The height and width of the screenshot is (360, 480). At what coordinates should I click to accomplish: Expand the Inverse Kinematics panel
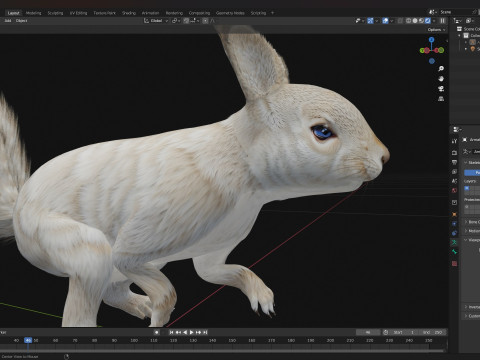click(x=472, y=307)
